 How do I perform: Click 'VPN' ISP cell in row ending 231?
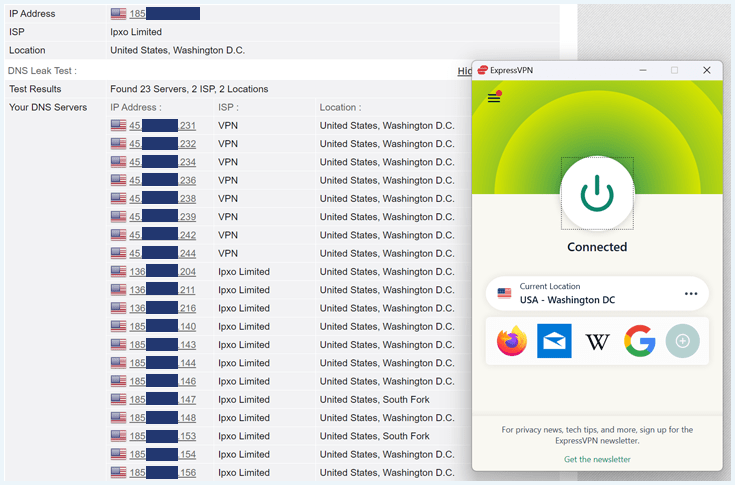click(228, 126)
